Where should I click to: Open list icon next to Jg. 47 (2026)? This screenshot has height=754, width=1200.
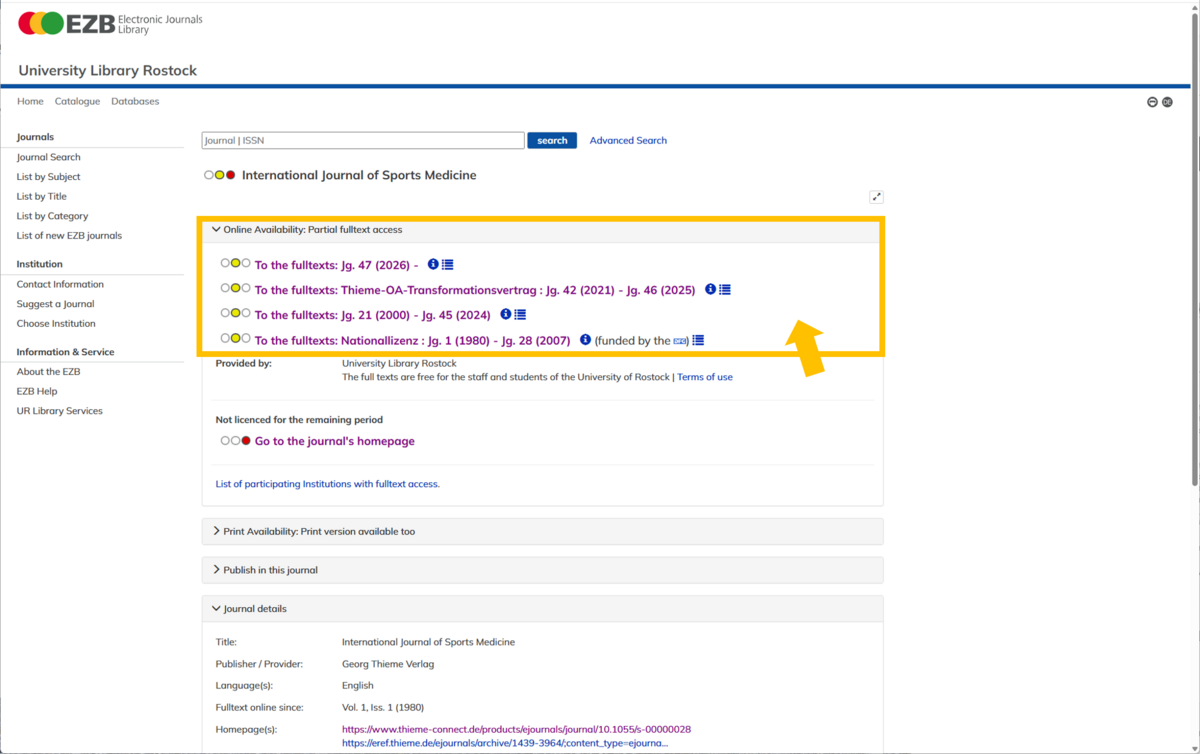pos(448,265)
